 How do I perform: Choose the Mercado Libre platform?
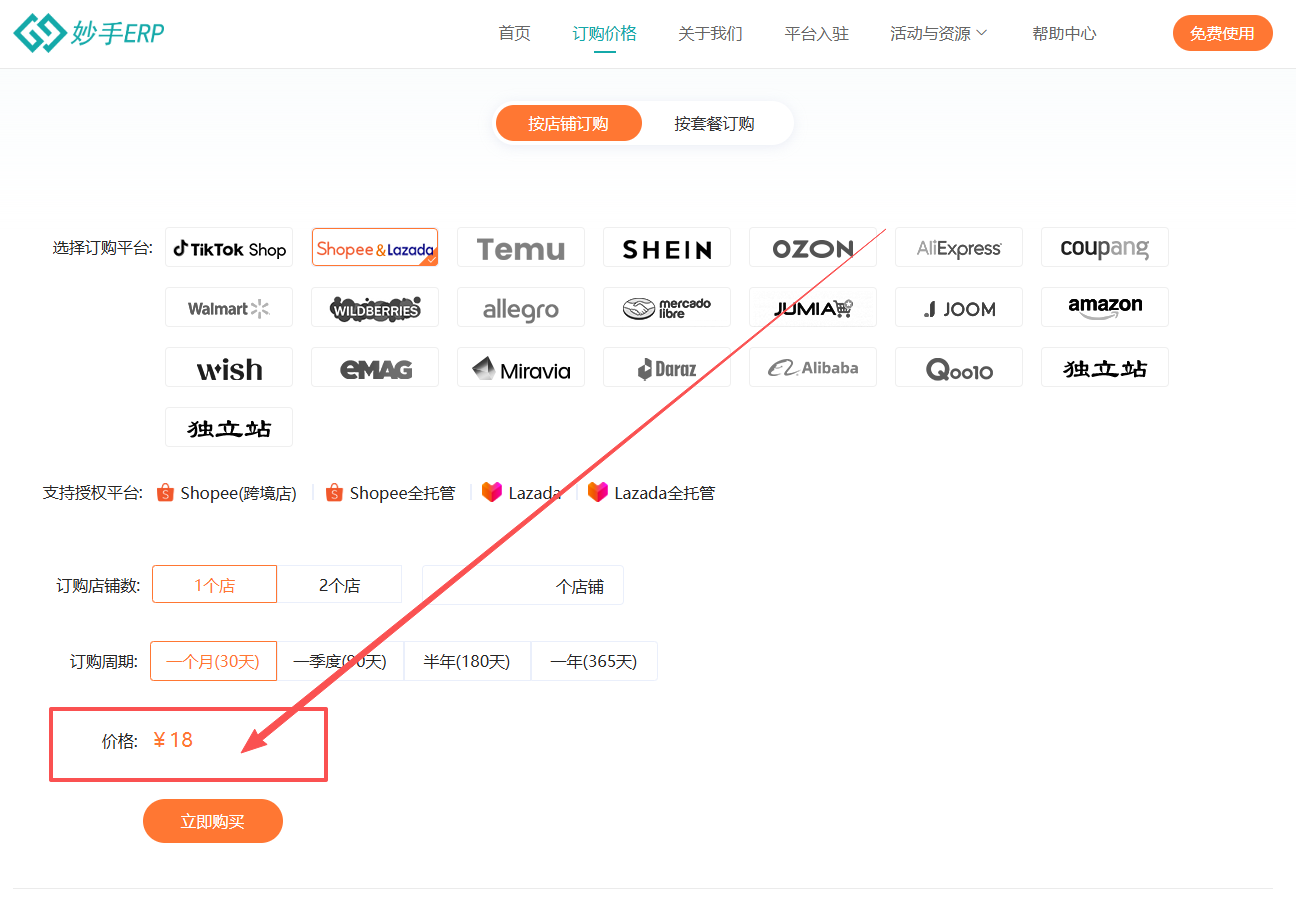(x=667, y=307)
